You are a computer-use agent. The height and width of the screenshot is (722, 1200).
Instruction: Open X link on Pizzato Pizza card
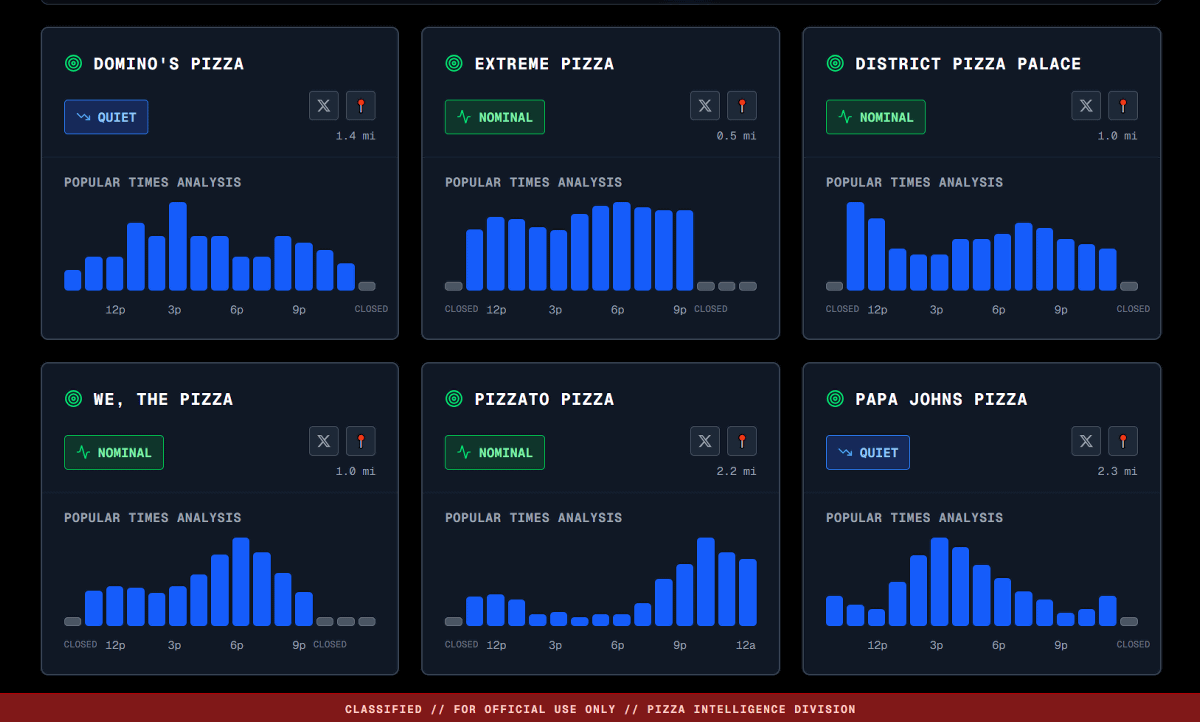(x=705, y=441)
